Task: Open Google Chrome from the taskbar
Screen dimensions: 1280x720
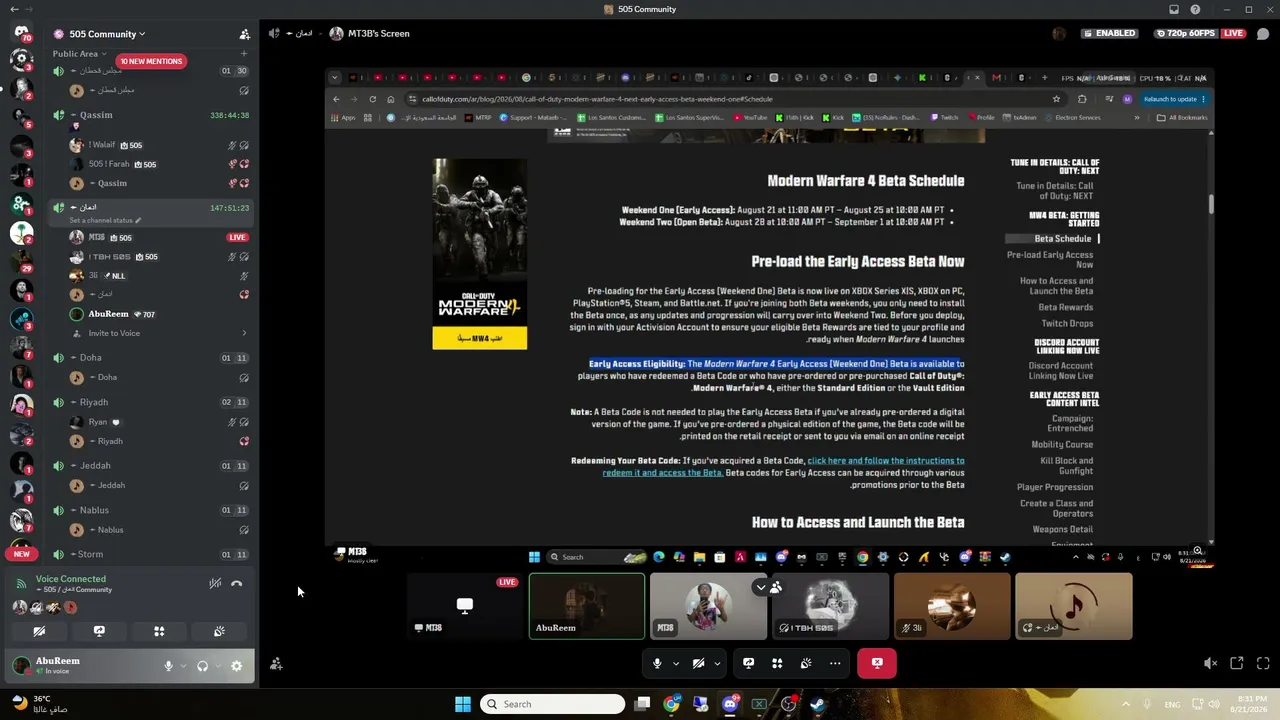Action: pyautogui.click(x=671, y=704)
